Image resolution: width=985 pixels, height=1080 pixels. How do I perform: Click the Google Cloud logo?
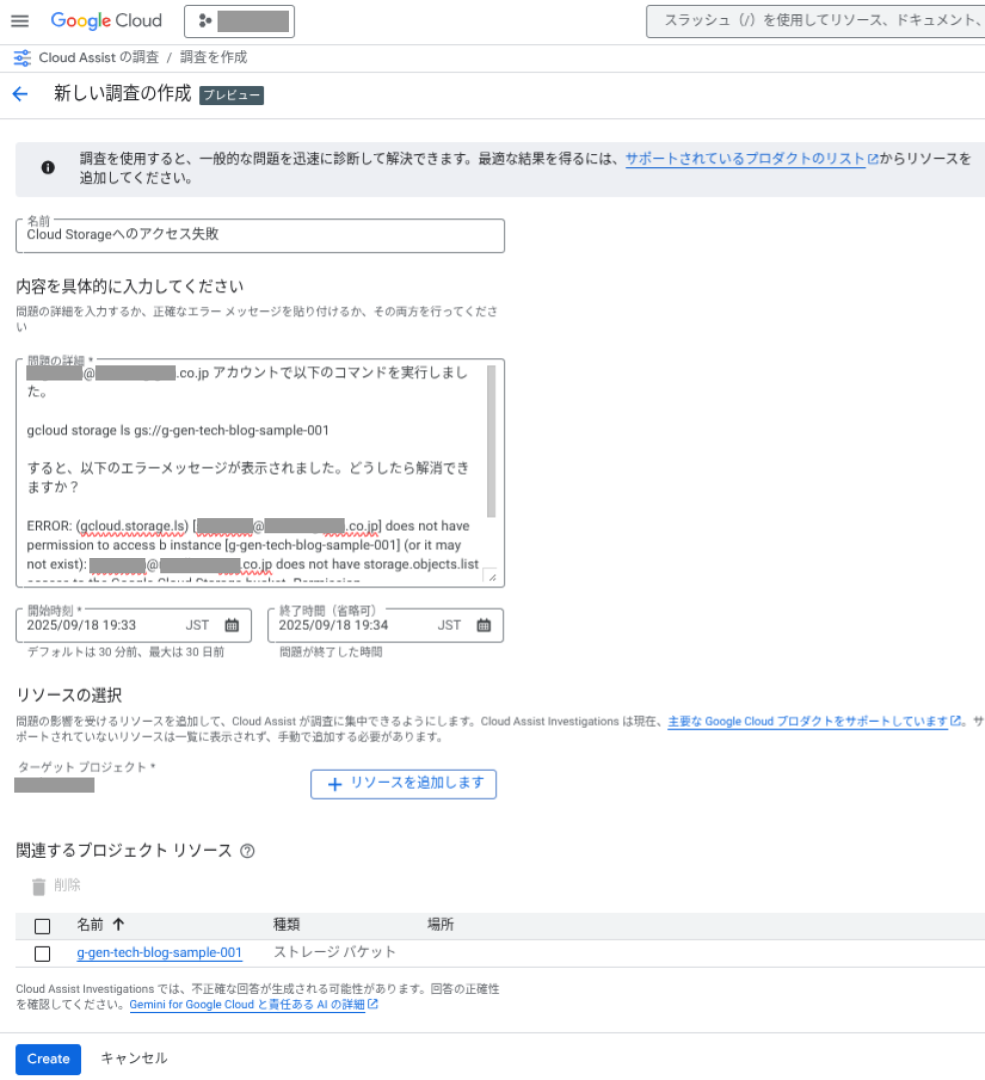[x=106, y=21]
